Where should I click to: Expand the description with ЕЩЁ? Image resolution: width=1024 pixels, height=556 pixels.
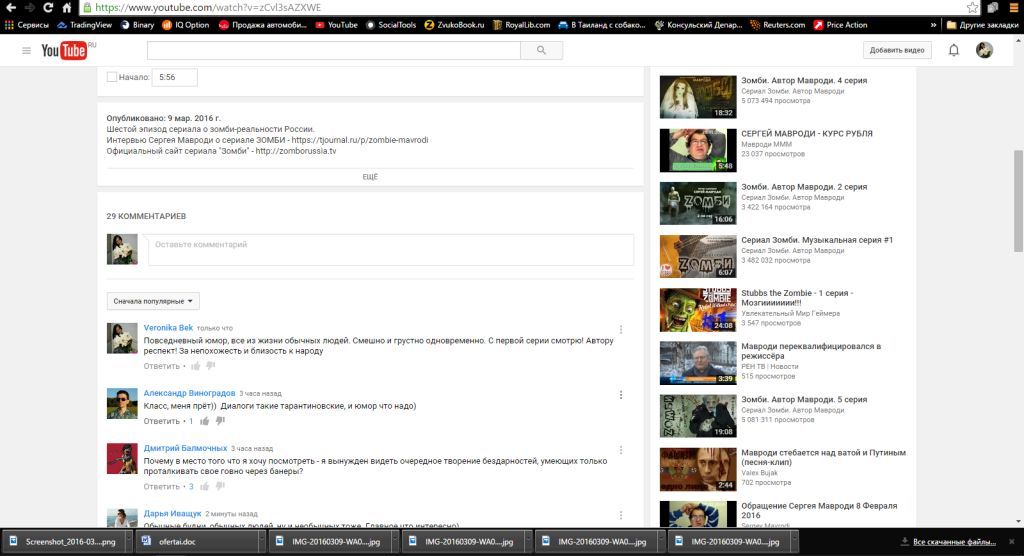pyautogui.click(x=370, y=177)
